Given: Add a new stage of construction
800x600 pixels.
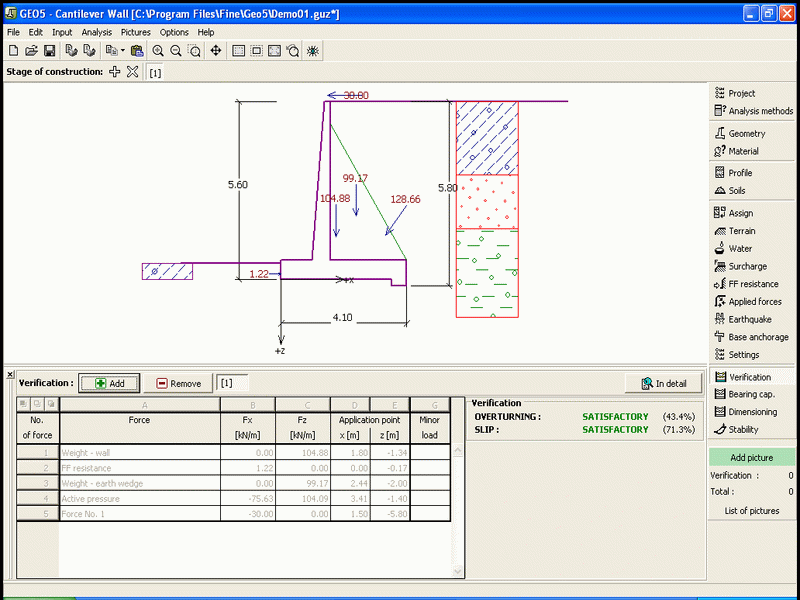Looking at the screenshot, I should pos(115,72).
